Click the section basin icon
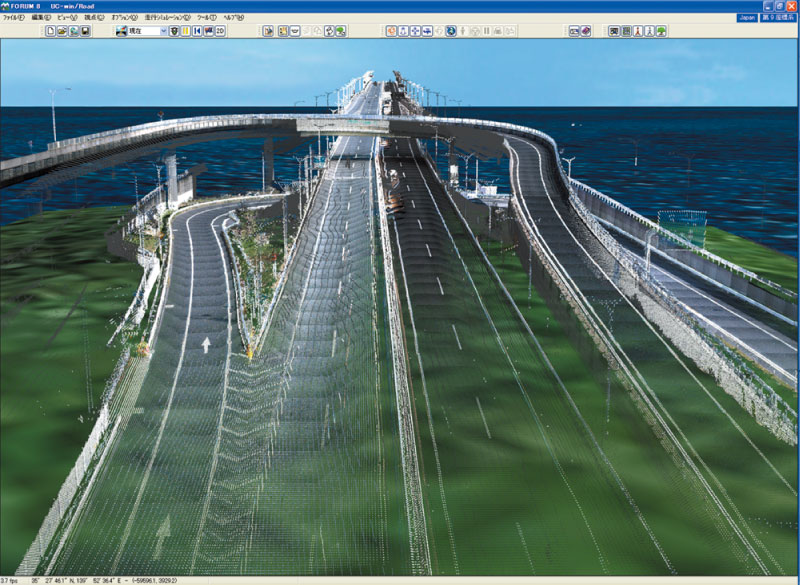This screenshot has width=800, height=585. [x=294, y=31]
